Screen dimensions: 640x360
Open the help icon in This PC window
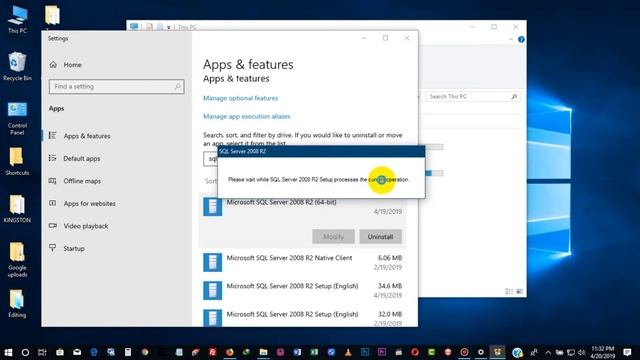(x=521, y=40)
